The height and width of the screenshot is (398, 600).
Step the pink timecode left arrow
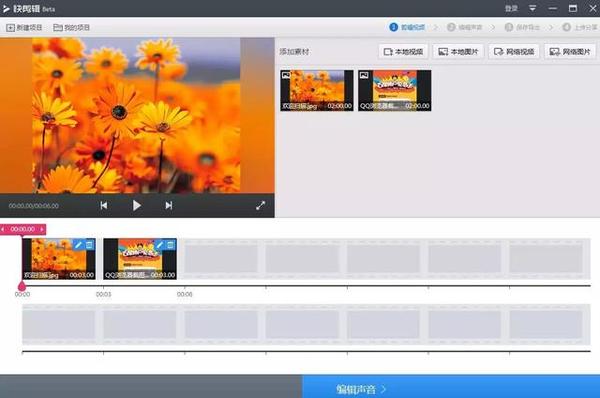click(x=3, y=229)
